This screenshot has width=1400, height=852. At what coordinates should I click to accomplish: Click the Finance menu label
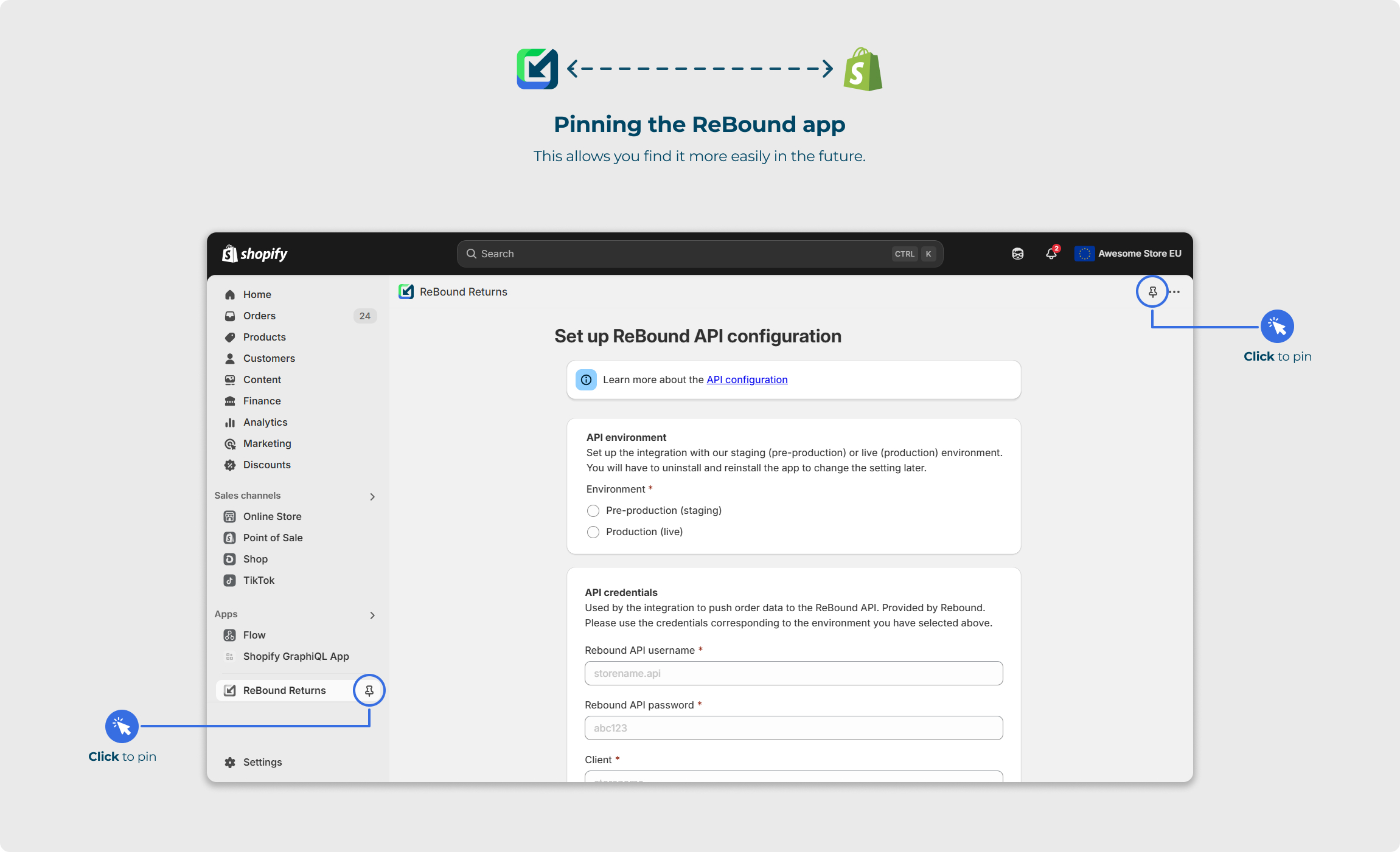[x=262, y=401]
